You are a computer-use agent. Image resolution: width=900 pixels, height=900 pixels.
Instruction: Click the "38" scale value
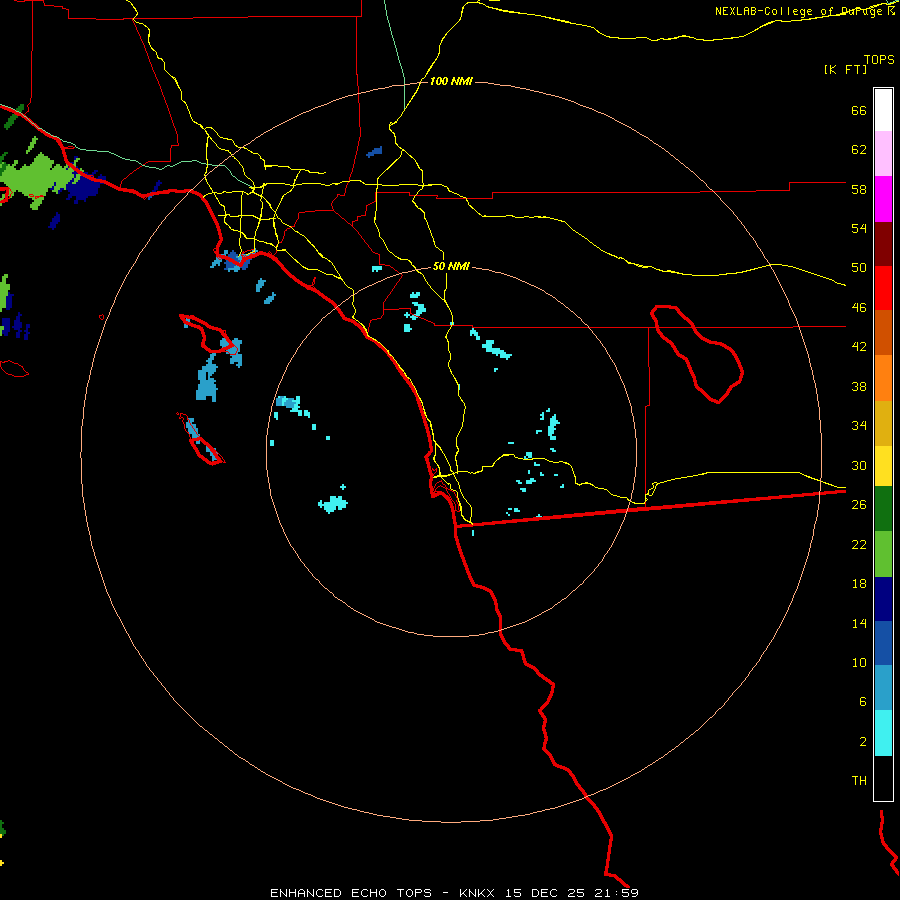859,386
